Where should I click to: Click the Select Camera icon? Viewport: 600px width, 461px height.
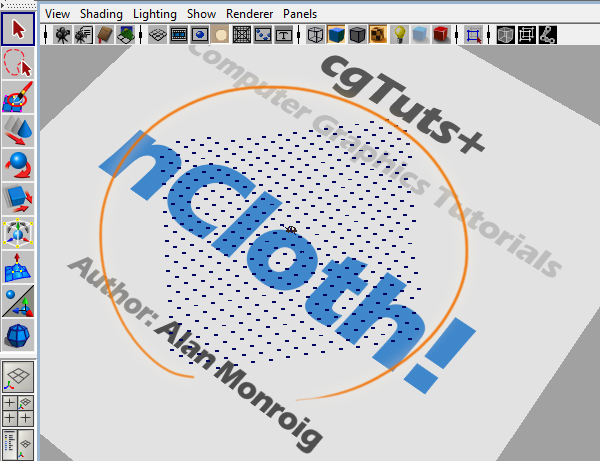click(62, 35)
